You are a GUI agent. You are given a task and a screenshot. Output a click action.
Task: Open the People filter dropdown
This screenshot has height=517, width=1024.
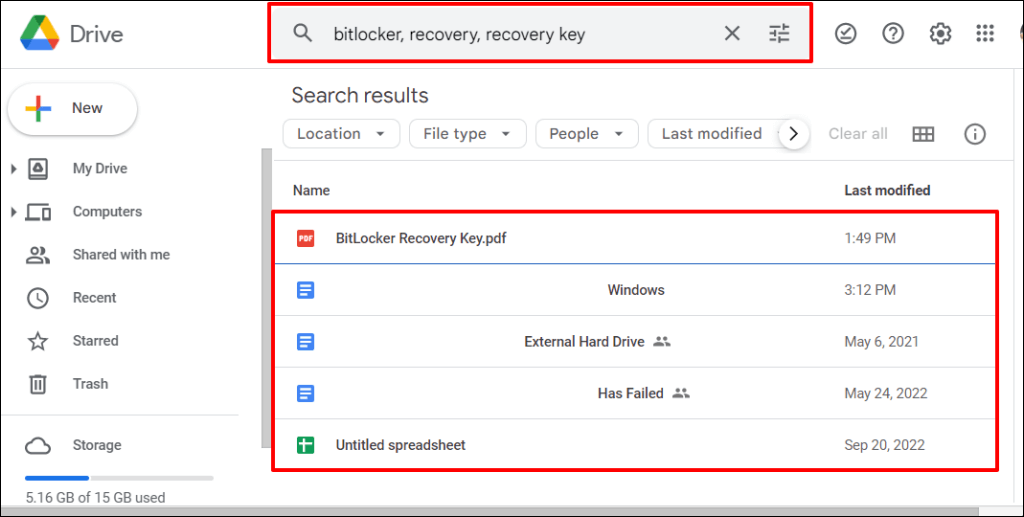[x=586, y=134]
